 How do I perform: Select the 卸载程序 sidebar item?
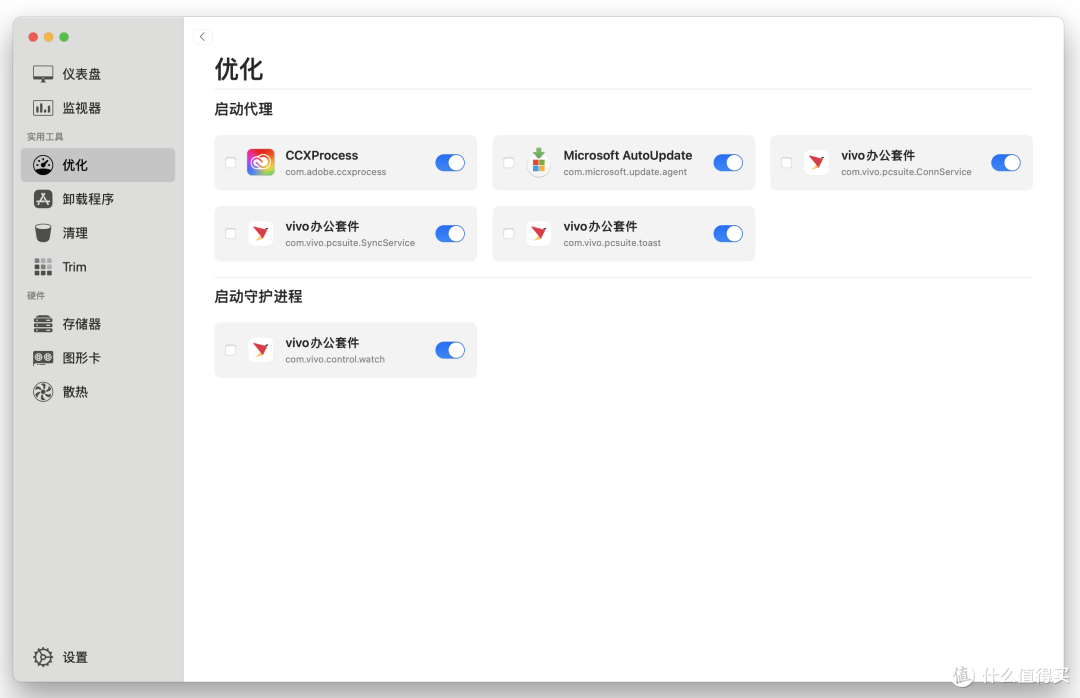98,199
